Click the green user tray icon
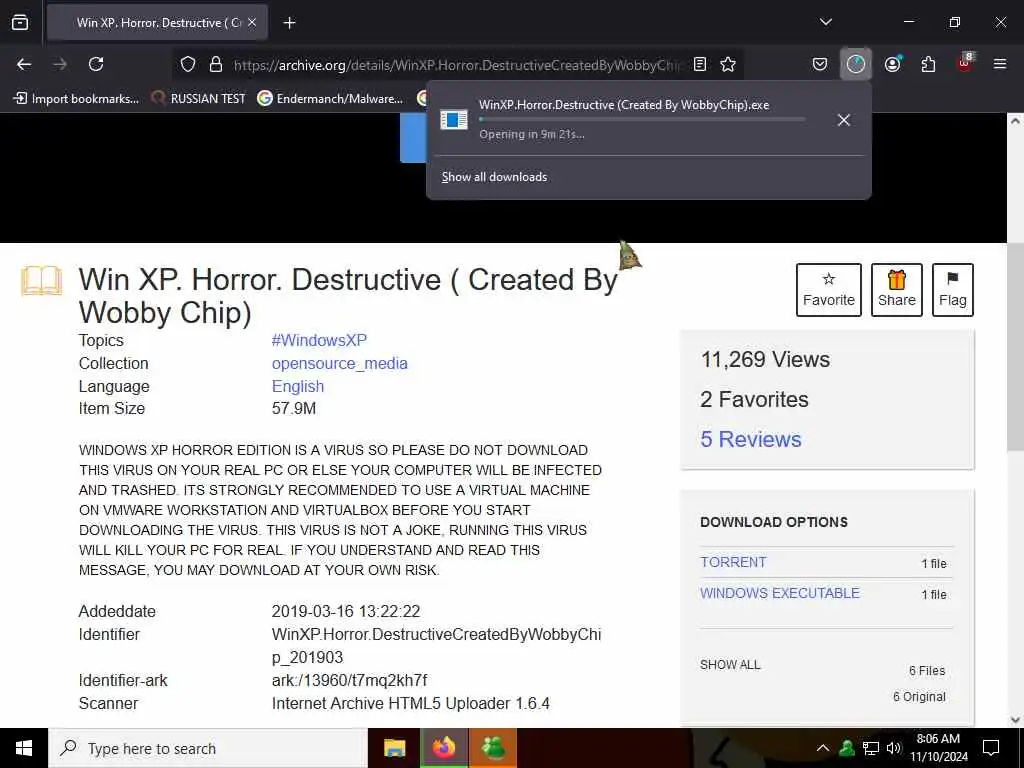This screenshot has height=768, width=1024. [847, 748]
